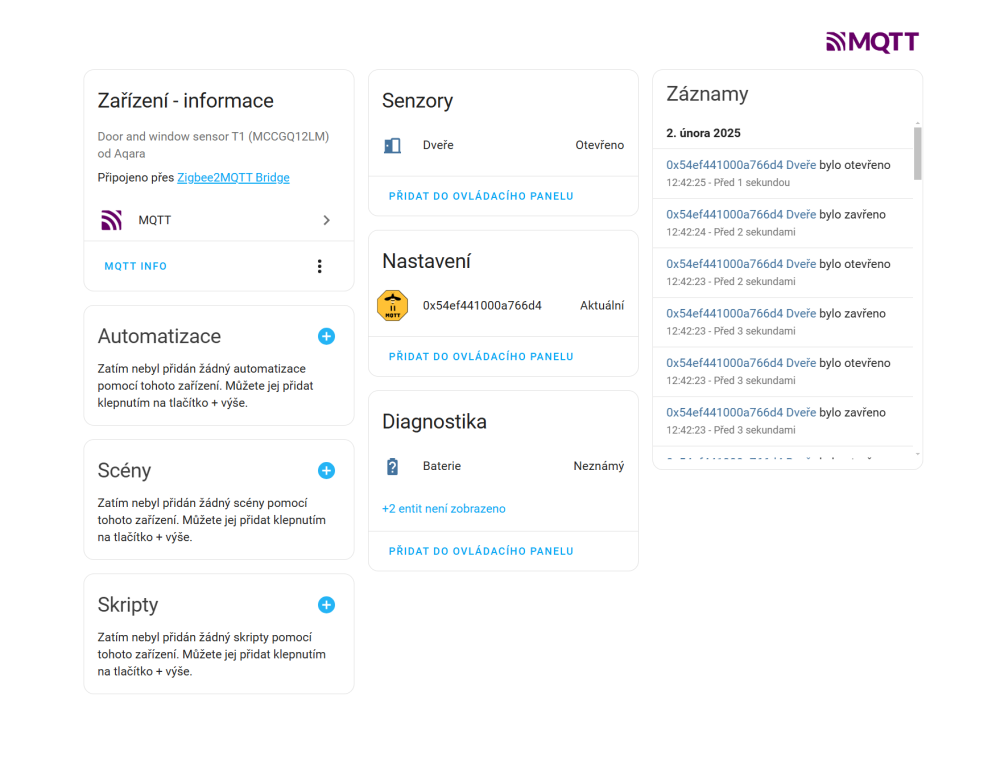Add Nastavení card to dashboard
The image size is (1000, 771).
pyautogui.click(x=481, y=356)
